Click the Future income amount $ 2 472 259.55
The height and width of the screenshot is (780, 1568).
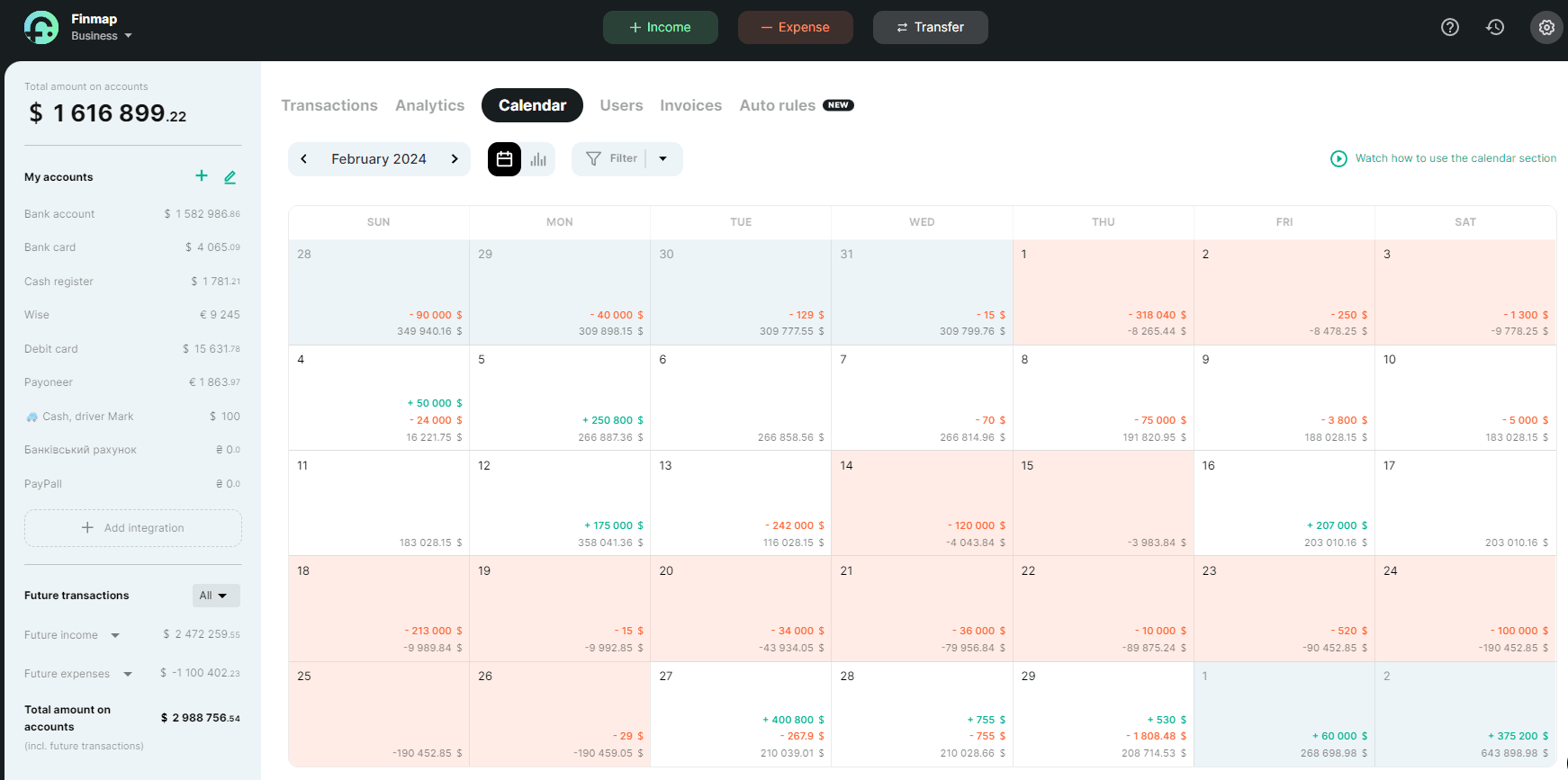(202, 634)
